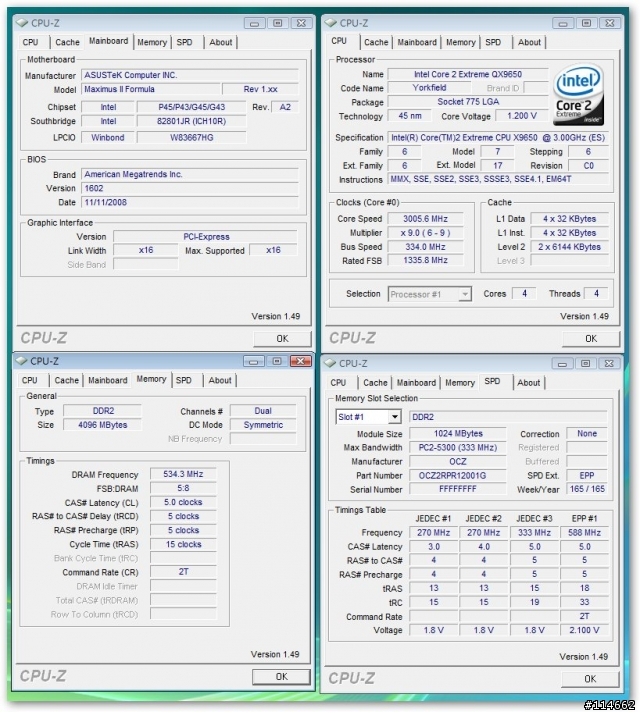Click OK in Memory CPU-Z window
The width and height of the screenshot is (640, 713).
[x=282, y=677]
